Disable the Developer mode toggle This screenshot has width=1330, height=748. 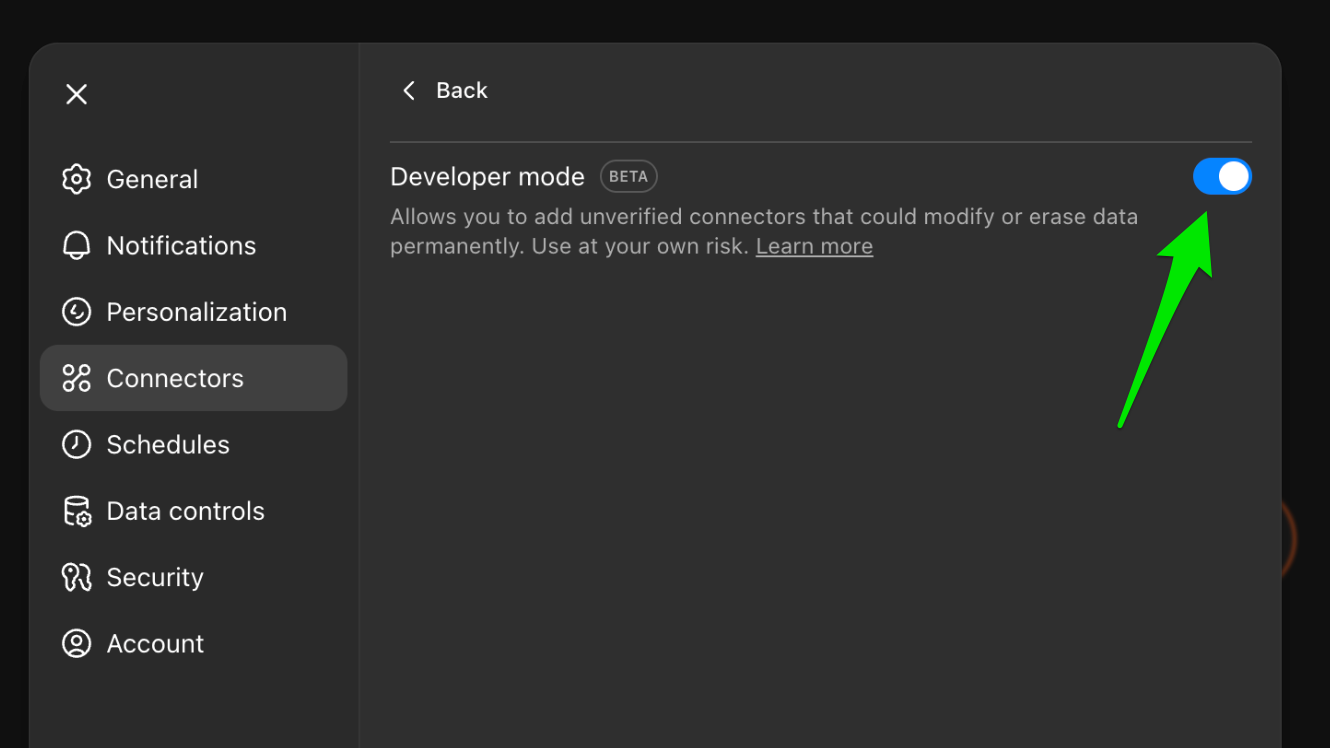[1222, 176]
